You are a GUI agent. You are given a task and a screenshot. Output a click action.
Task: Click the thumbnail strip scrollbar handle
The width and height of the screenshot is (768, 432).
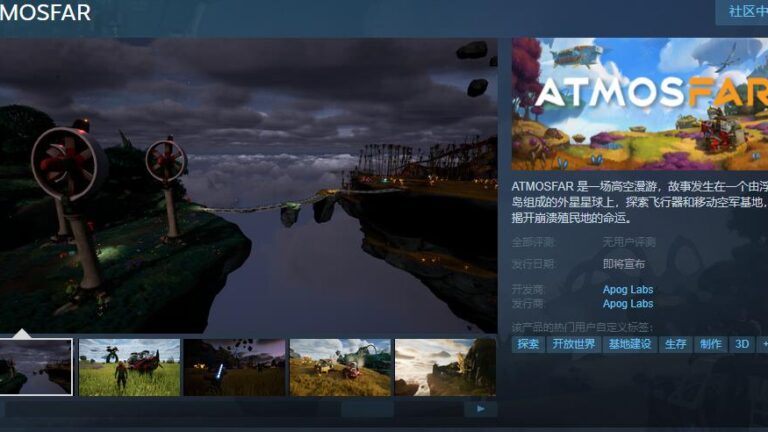(367, 409)
